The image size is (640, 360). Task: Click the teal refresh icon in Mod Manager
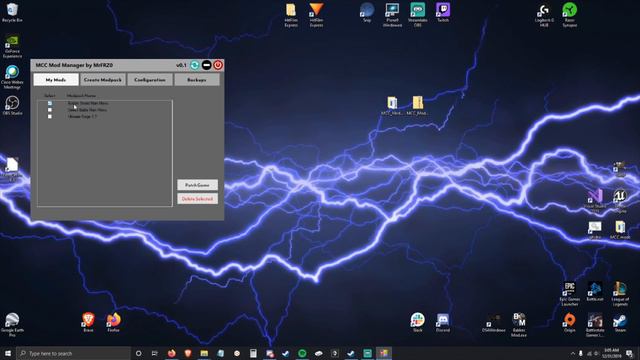(195, 65)
